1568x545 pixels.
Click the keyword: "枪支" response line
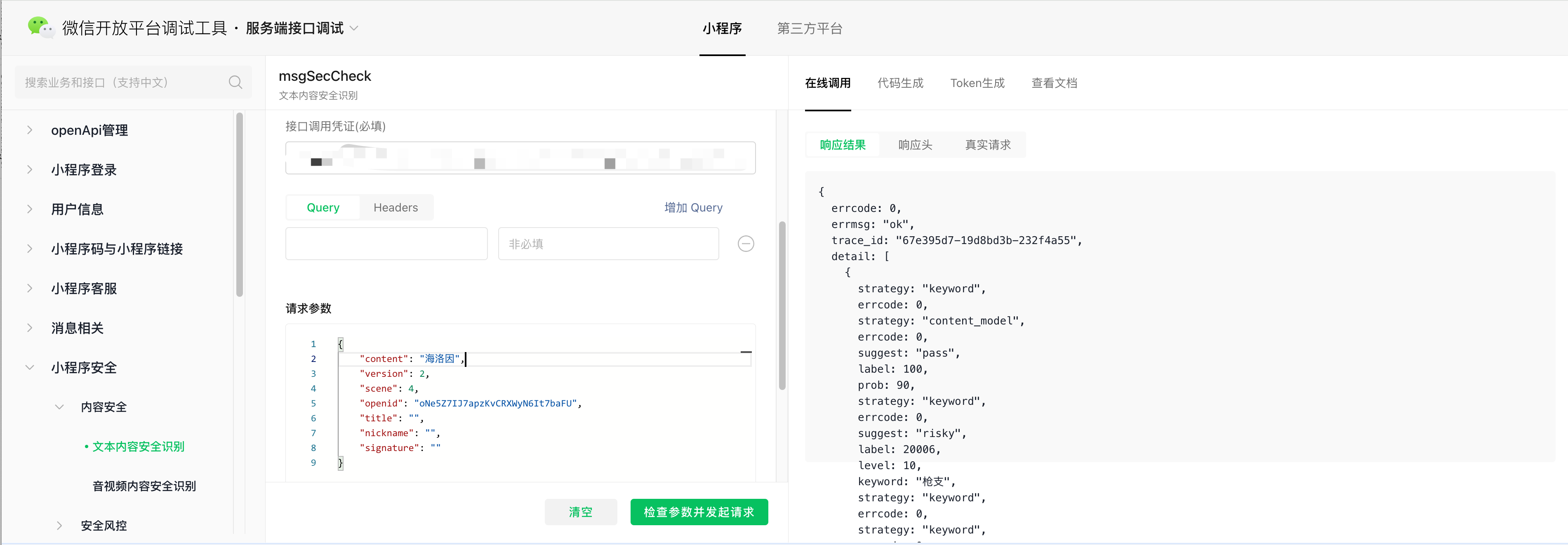[x=907, y=481]
